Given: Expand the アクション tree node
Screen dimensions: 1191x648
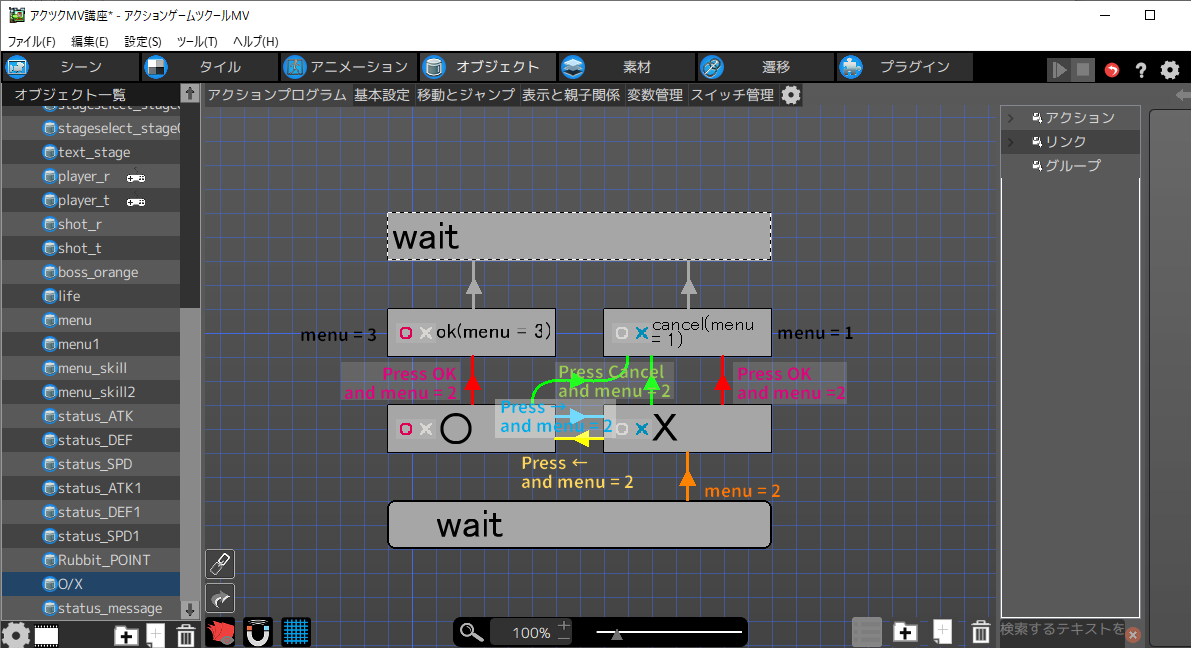Looking at the screenshot, I should pyautogui.click(x=1010, y=118).
